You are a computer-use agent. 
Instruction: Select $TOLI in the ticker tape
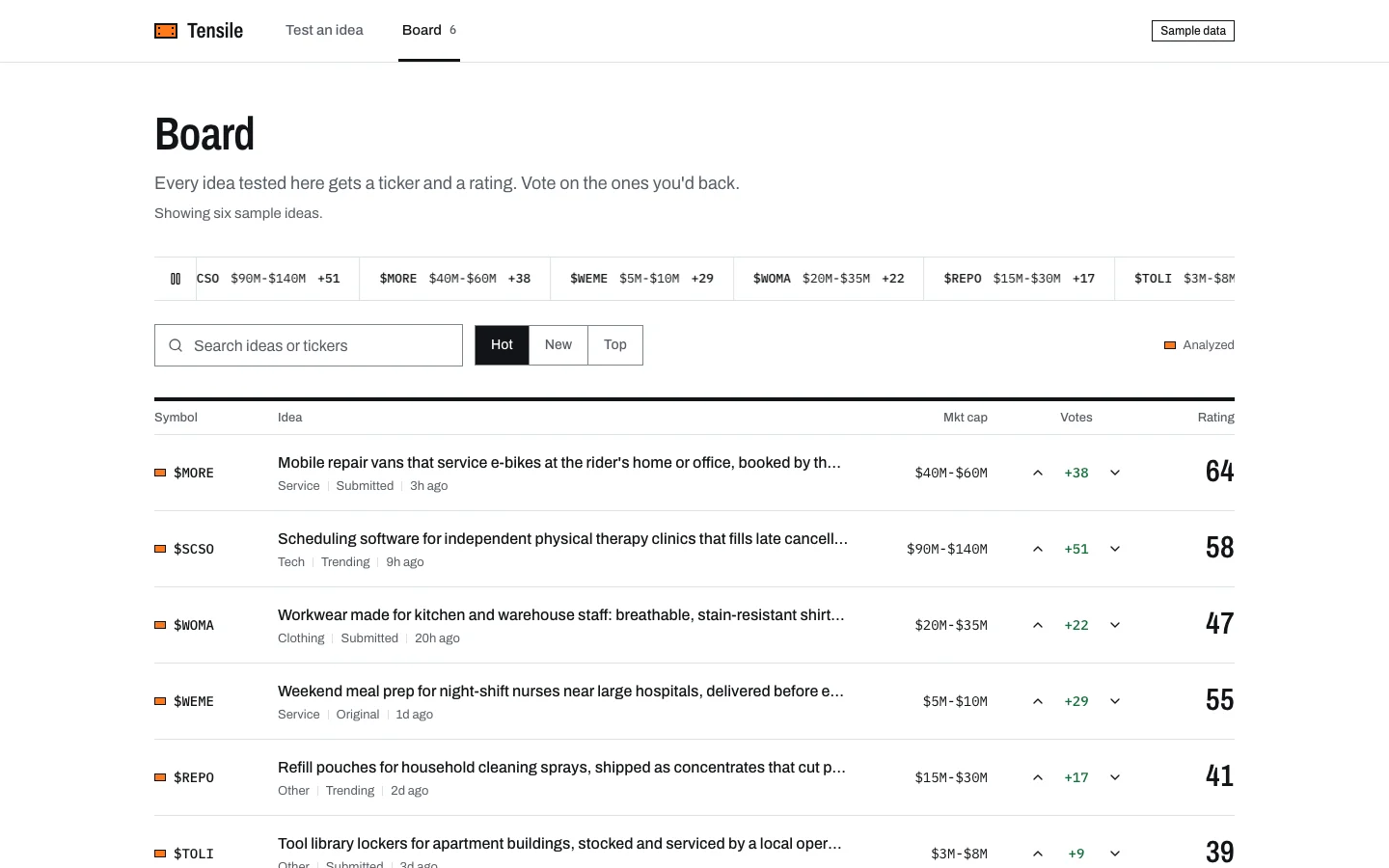pyautogui.click(x=1175, y=279)
